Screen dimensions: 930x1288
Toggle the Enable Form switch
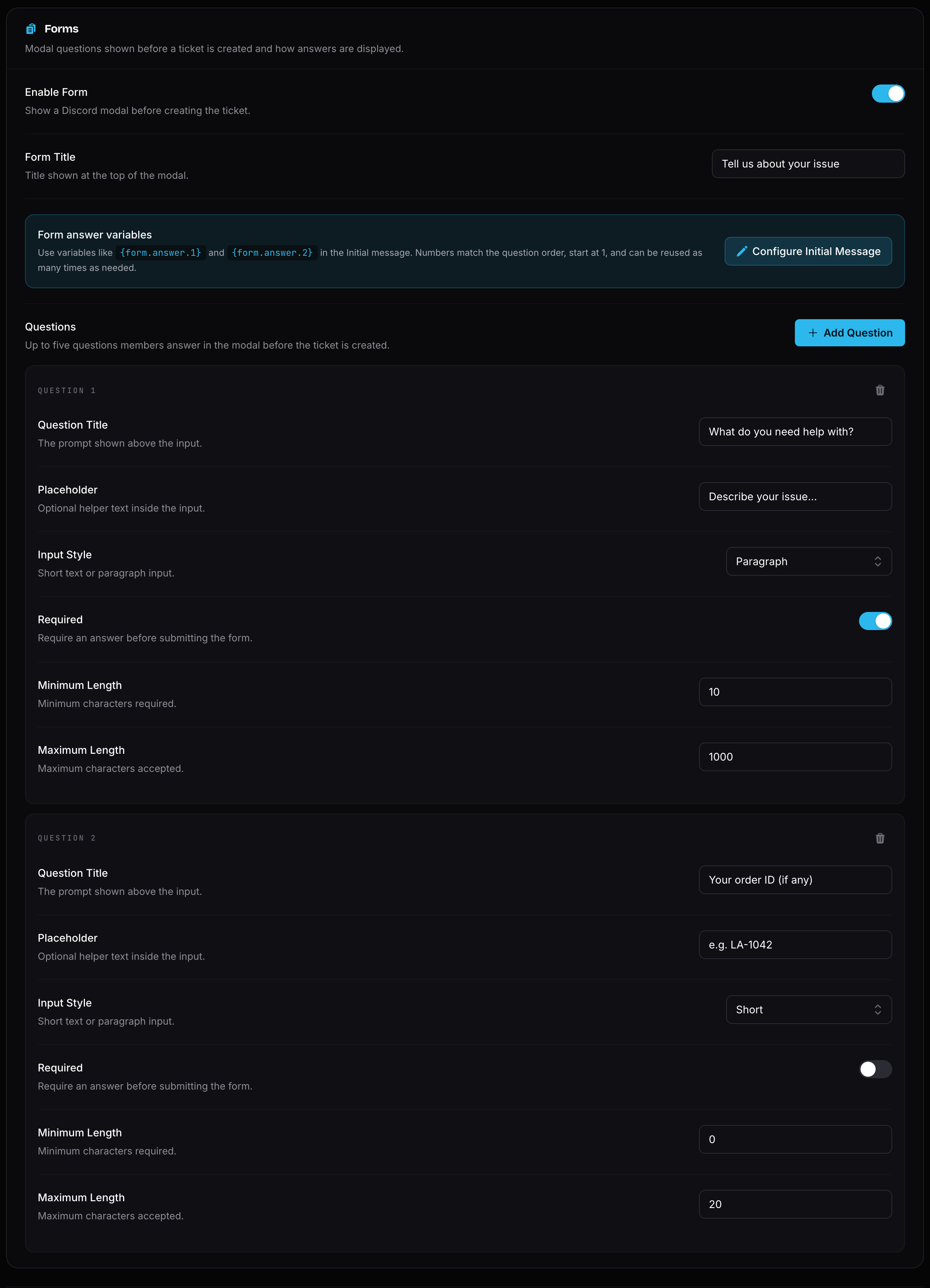click(x=888, y=94)
